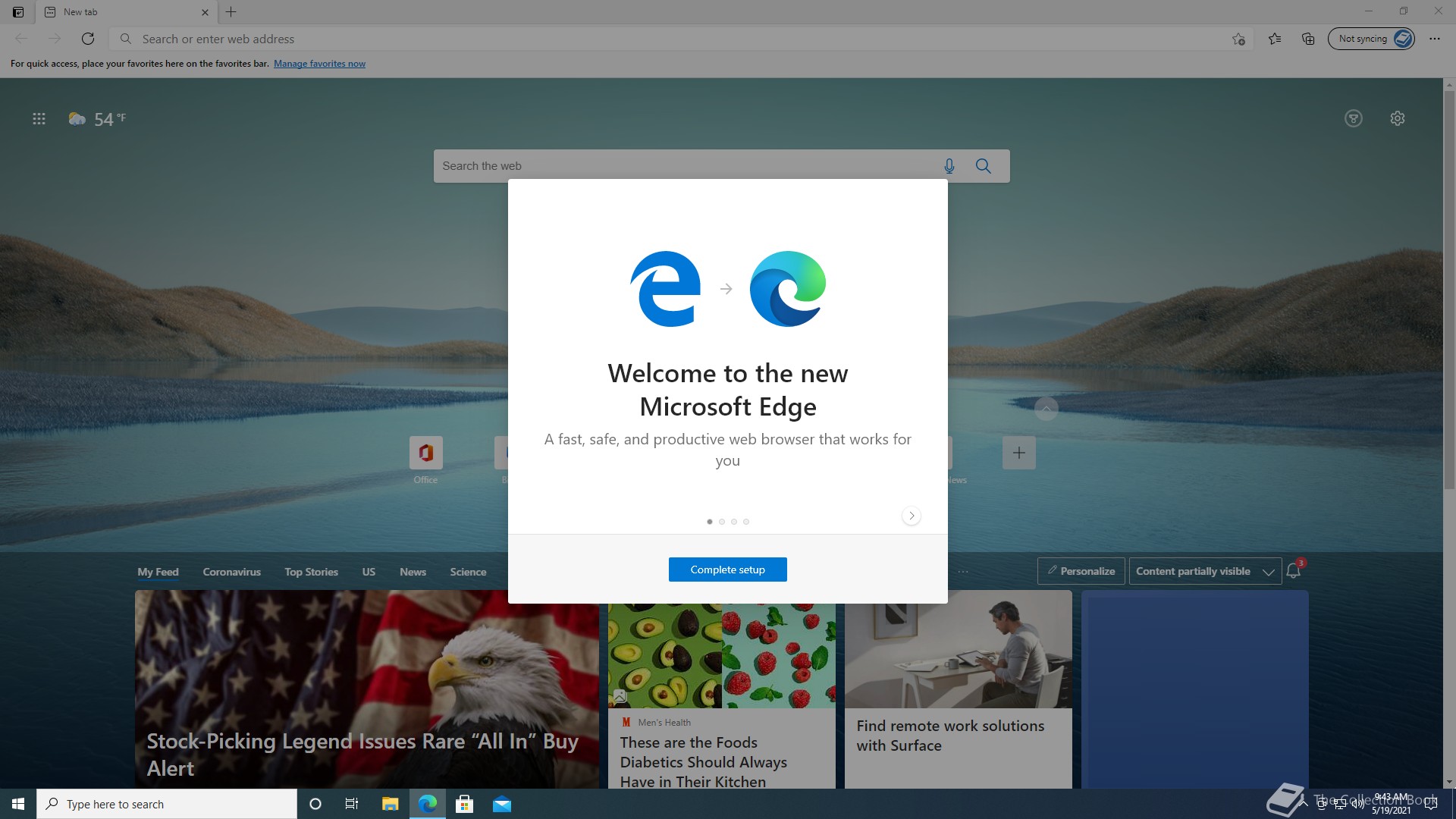The width and height of the screenshot is (1456, 819).
Task: Click the Type here to search box
Action: coord(167,804)
